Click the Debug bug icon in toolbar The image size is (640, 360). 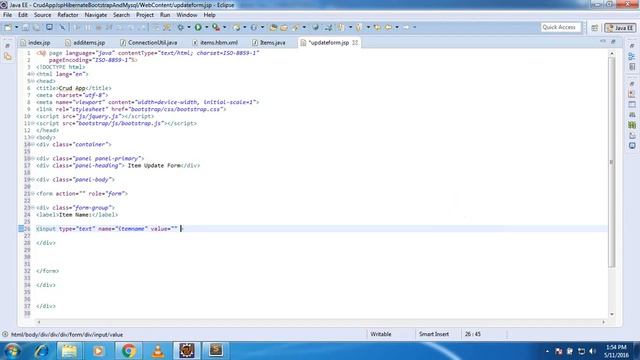(x=180, y=27)
